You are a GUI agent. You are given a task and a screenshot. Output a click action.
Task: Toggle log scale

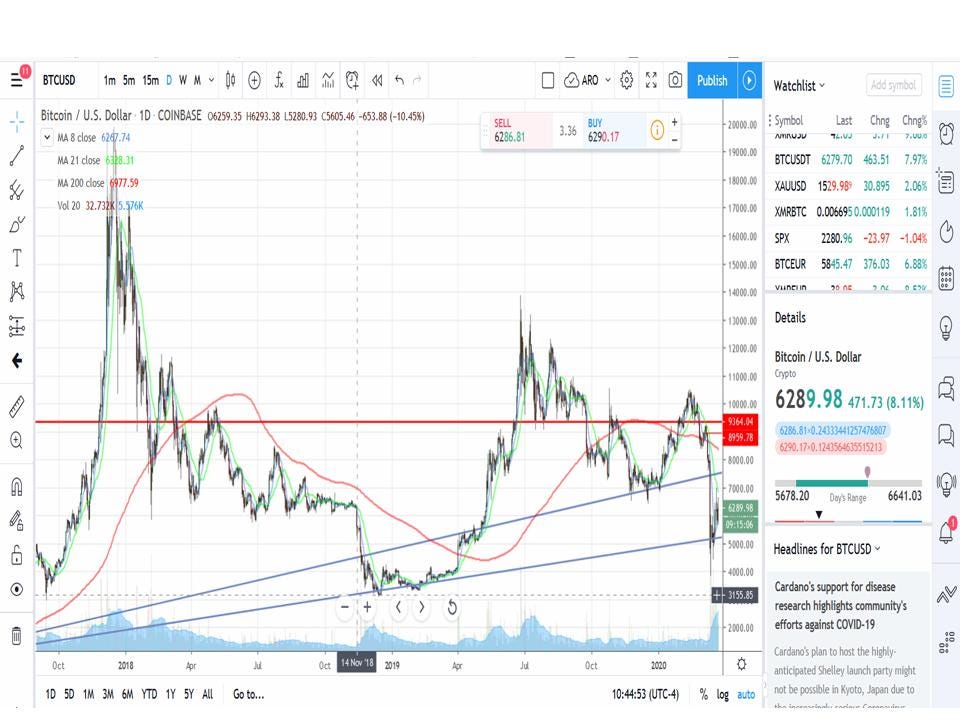coord(723,695)
